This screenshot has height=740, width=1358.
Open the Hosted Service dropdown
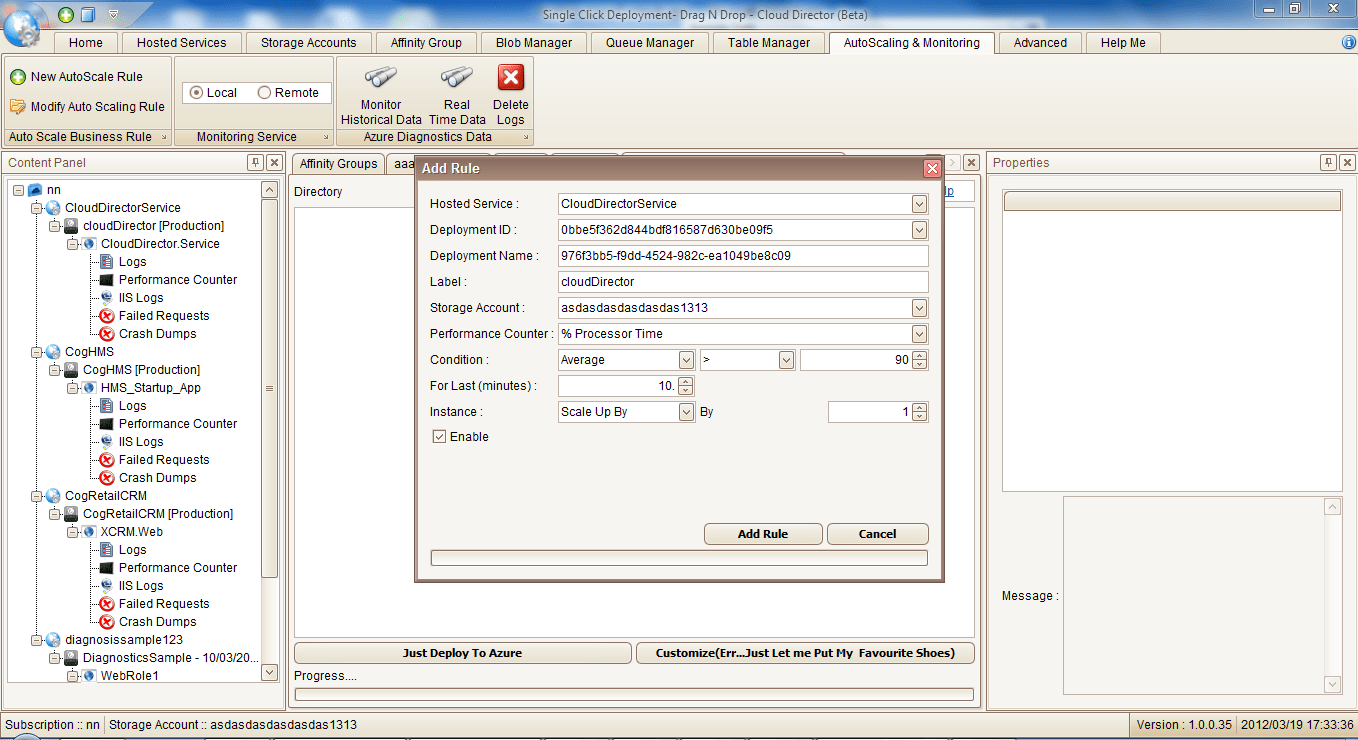(x=919, y=204)
